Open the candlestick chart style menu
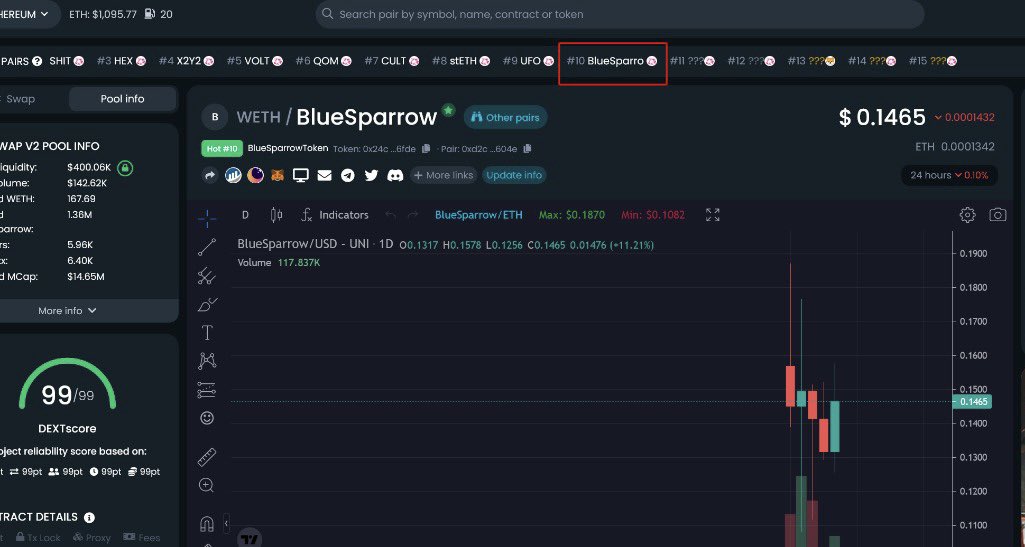Viewport: 1025px width, 547px height. point(277,215)
